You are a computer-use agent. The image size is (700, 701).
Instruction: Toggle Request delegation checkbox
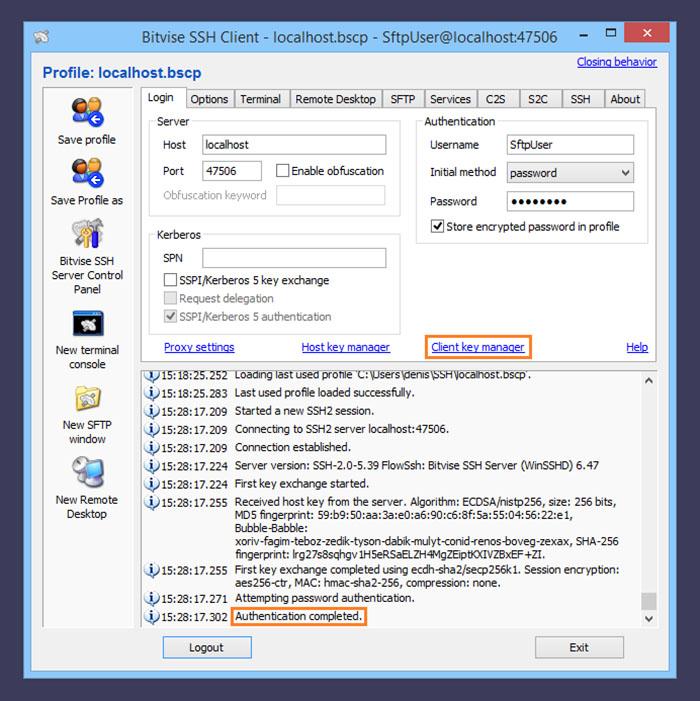[170, 298]
